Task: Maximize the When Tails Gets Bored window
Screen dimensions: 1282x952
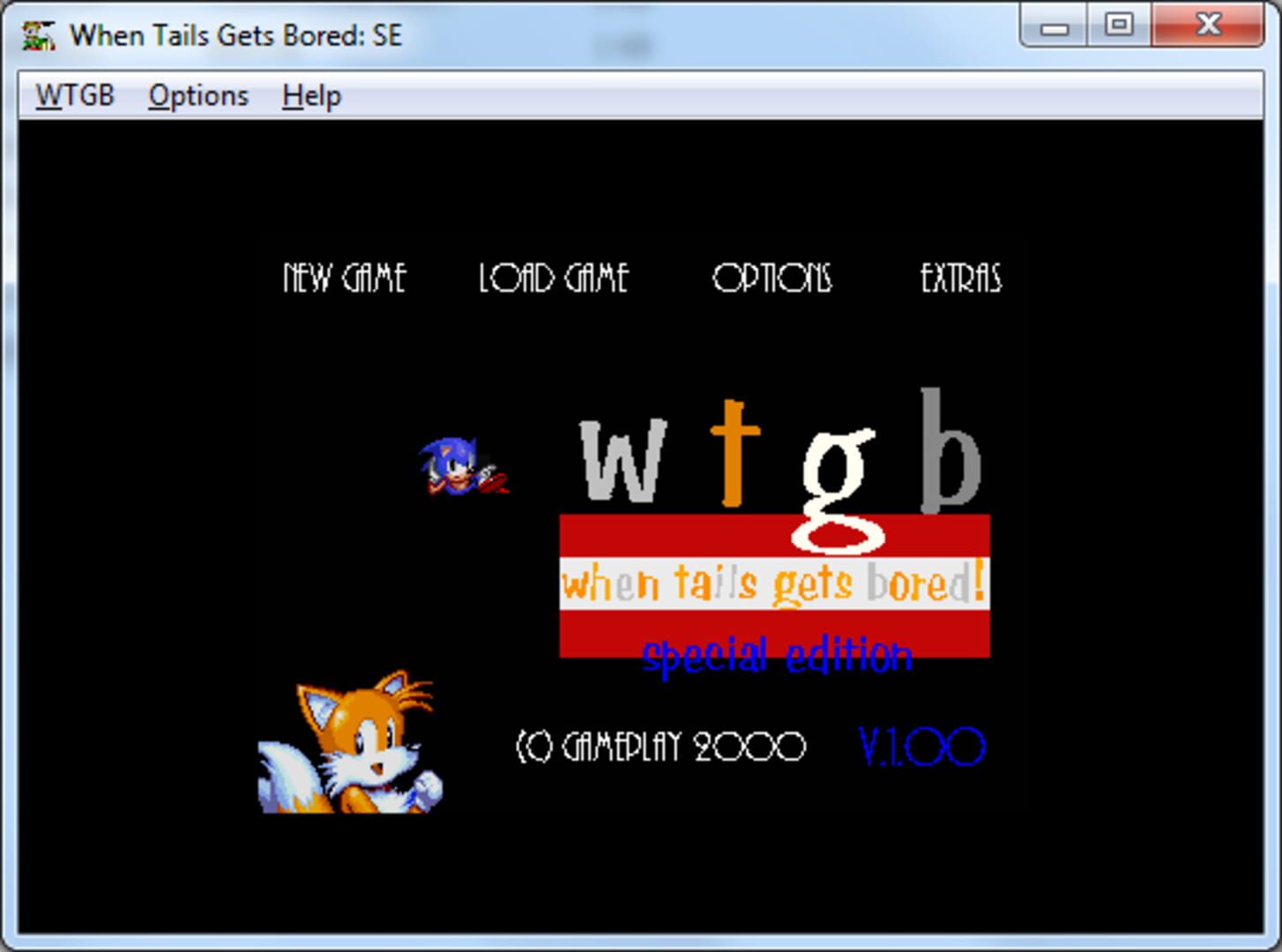Action: click(1119, 25)
